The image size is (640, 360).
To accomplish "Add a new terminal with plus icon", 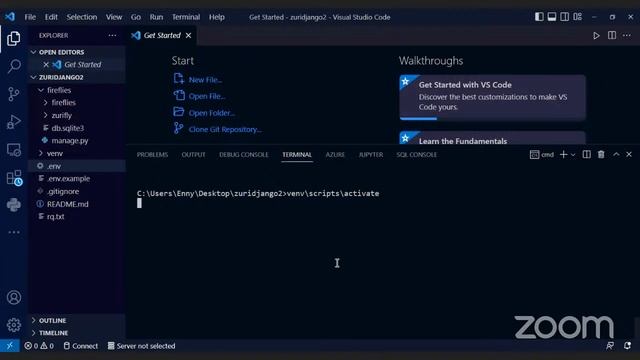I will coord(564,155).
